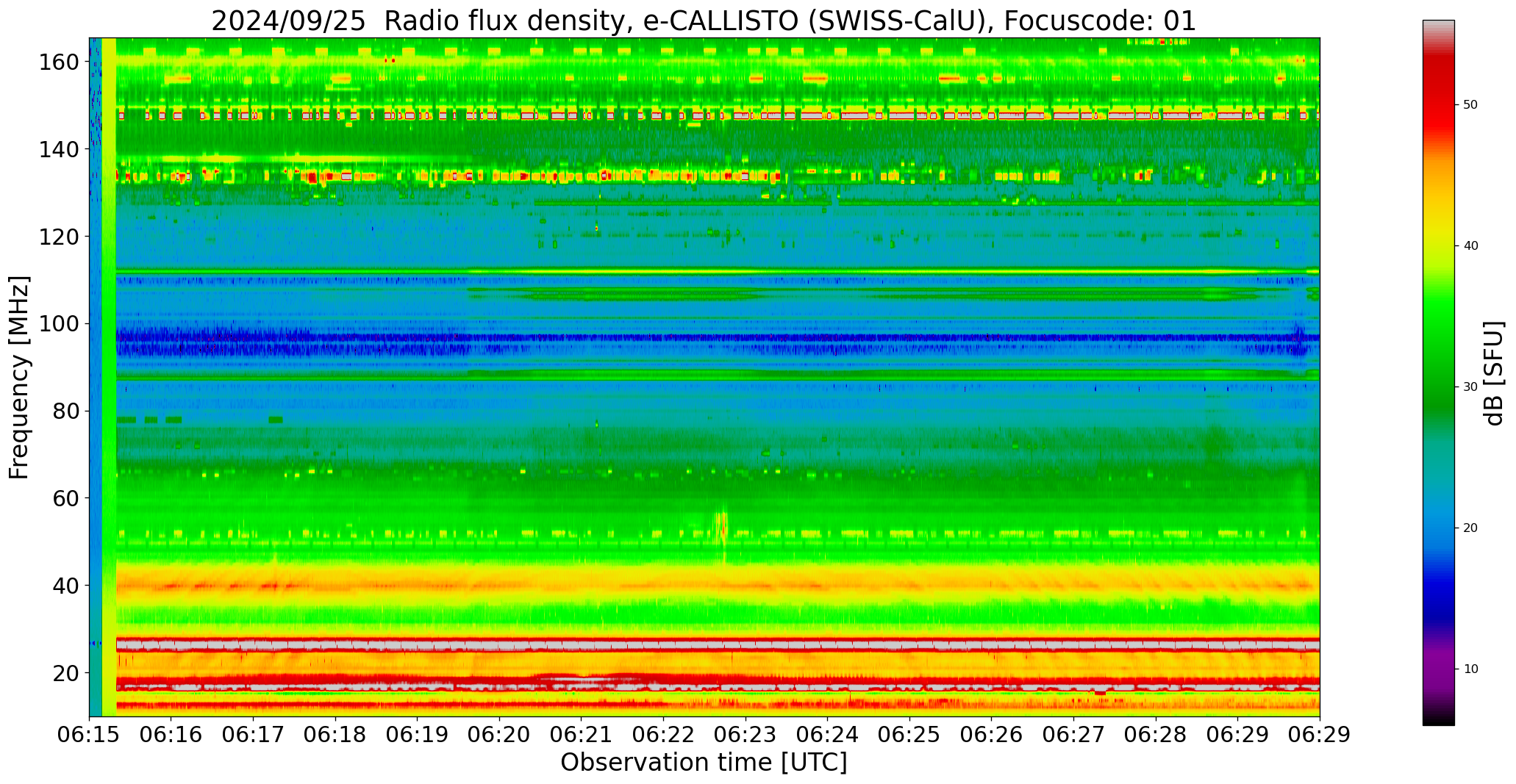
Task: Click the 80 tick on frequency axis
Action: click(65, 411)
